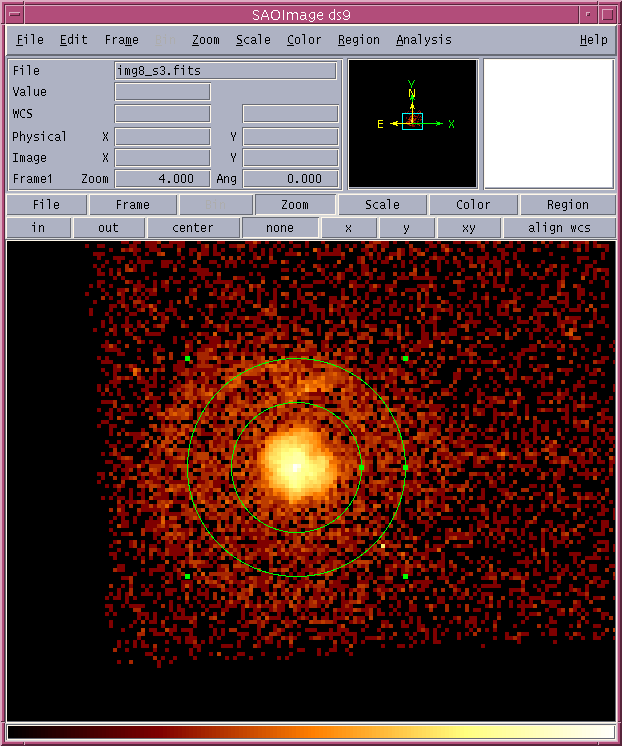622x746 pixels.
Task: Click bottom-right green region handle
Action: [x=405, y=576]
